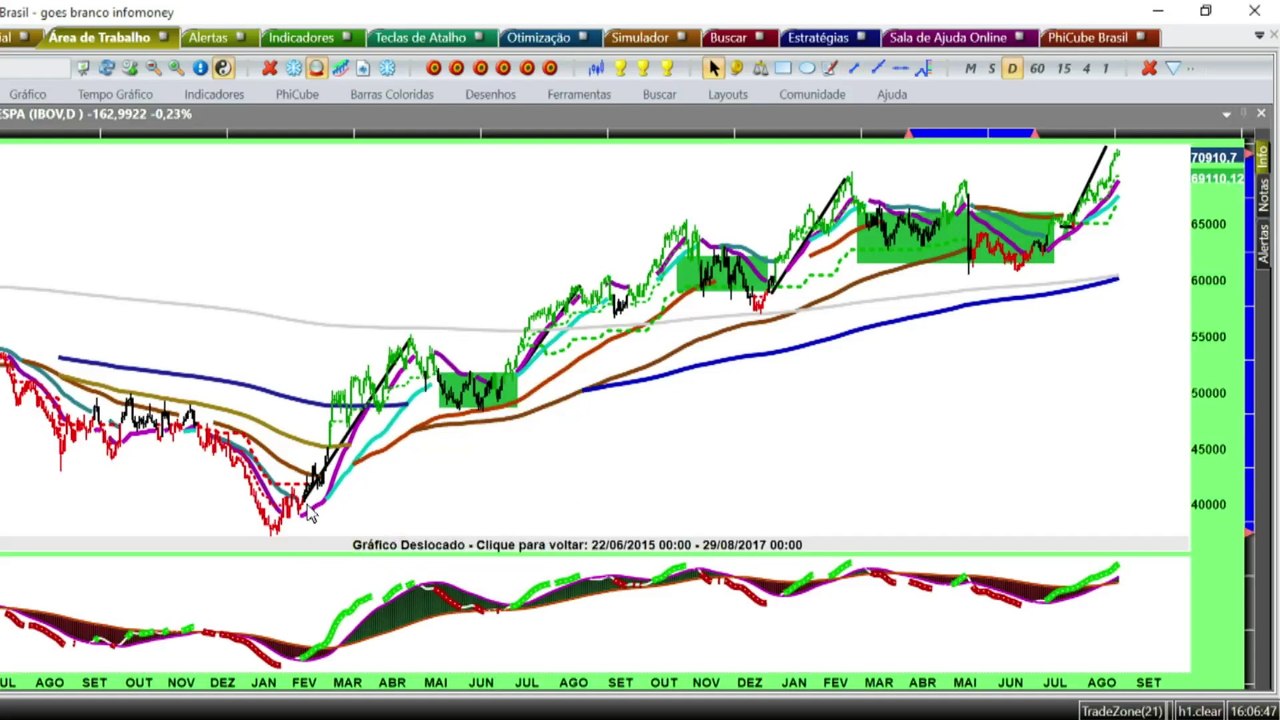Switch to 15-minute timeframe
This screenshot has width=1280, height=720.
coord(1064,68)
